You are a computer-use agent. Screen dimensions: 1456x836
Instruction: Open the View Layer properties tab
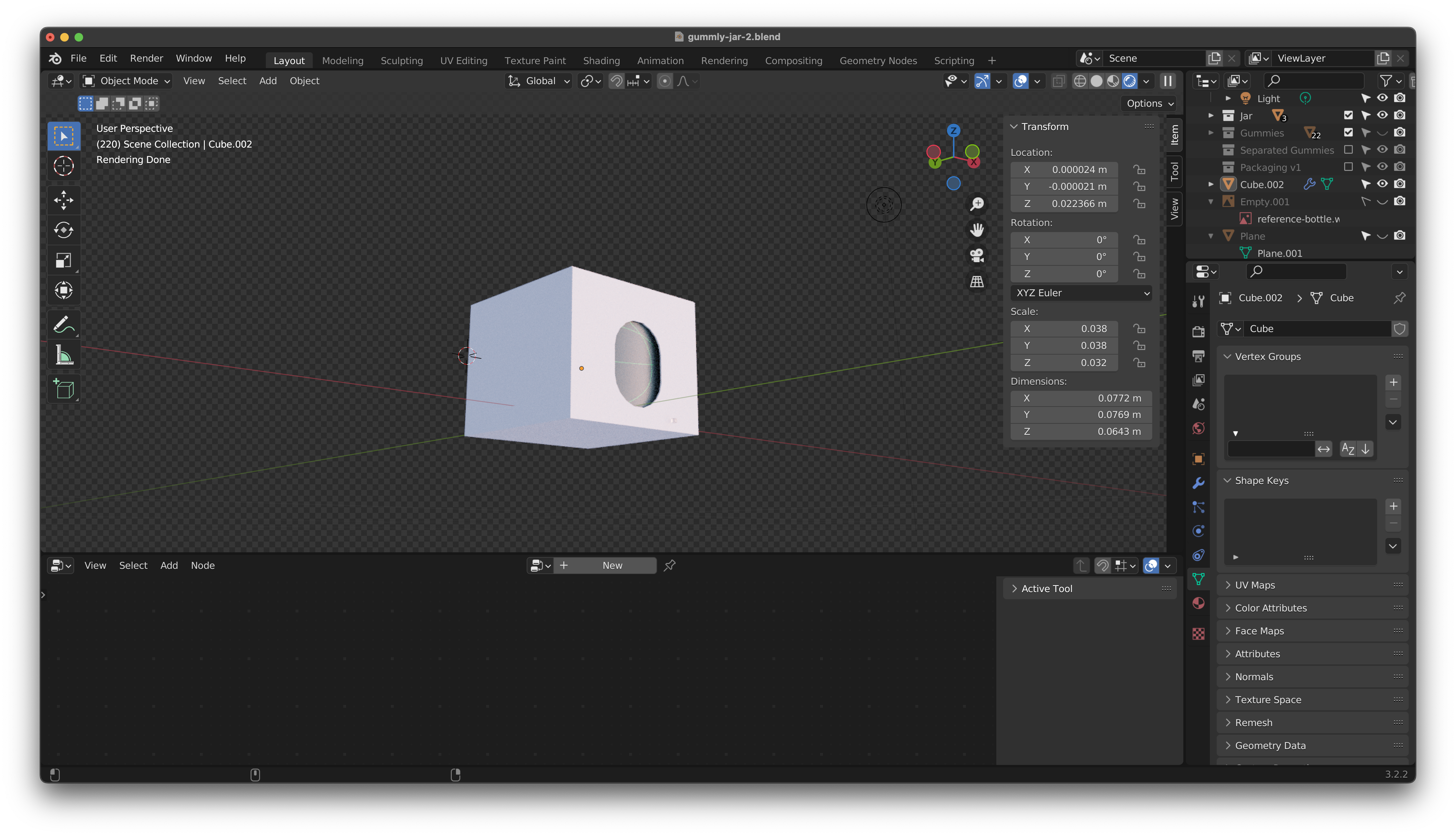click(x=1198, y=380)
